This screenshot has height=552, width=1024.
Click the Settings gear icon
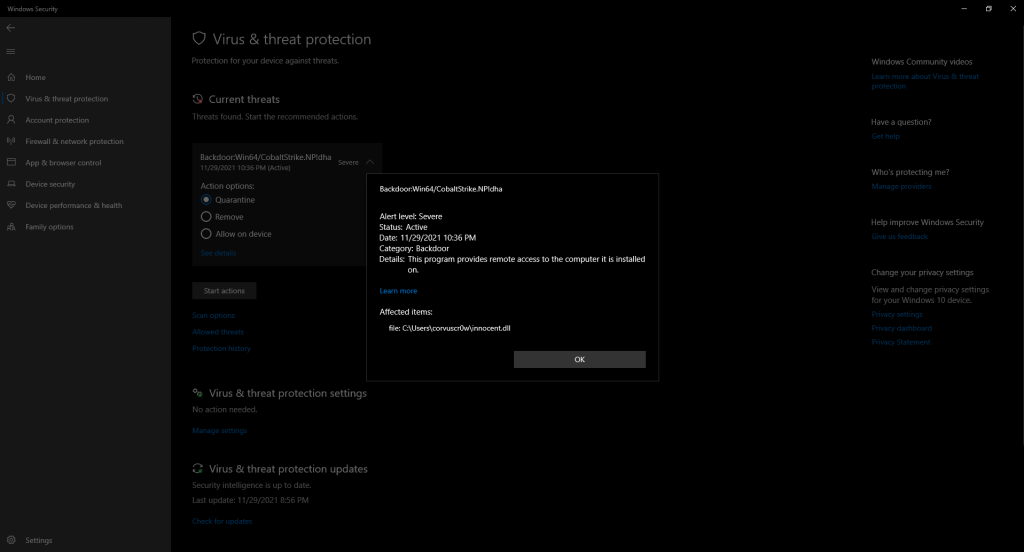click(x=11, y=540)
